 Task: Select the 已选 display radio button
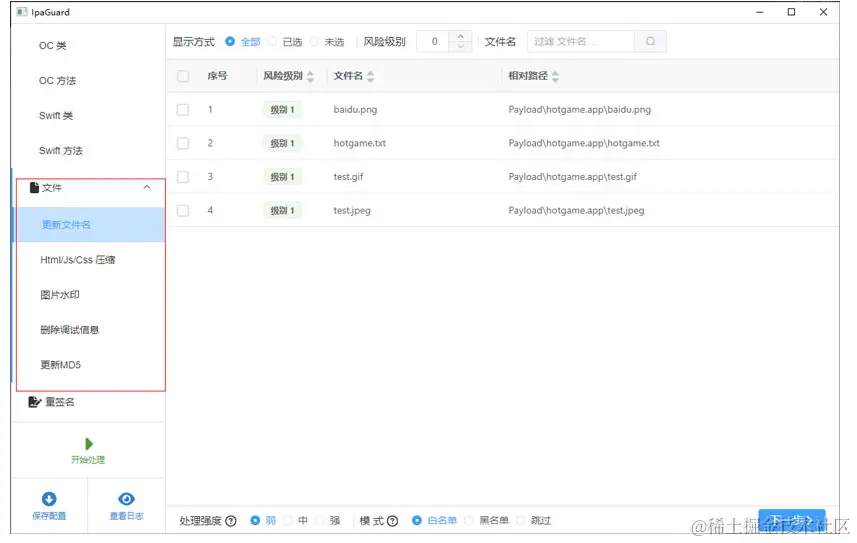[272, 42]
